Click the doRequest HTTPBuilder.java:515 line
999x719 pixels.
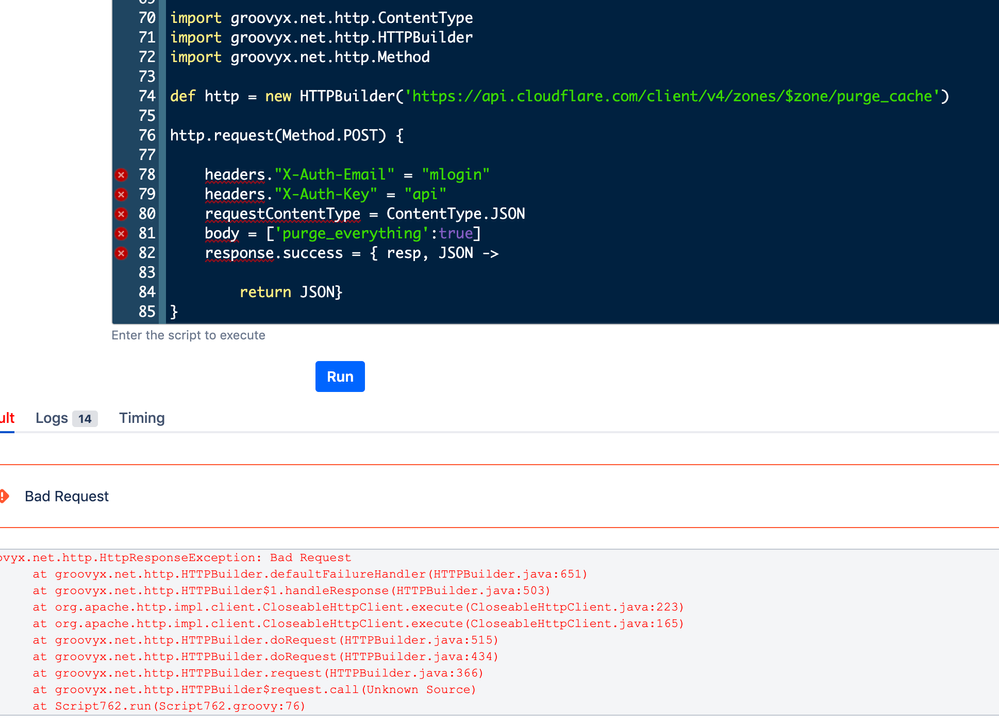click(x=265, y=641)
